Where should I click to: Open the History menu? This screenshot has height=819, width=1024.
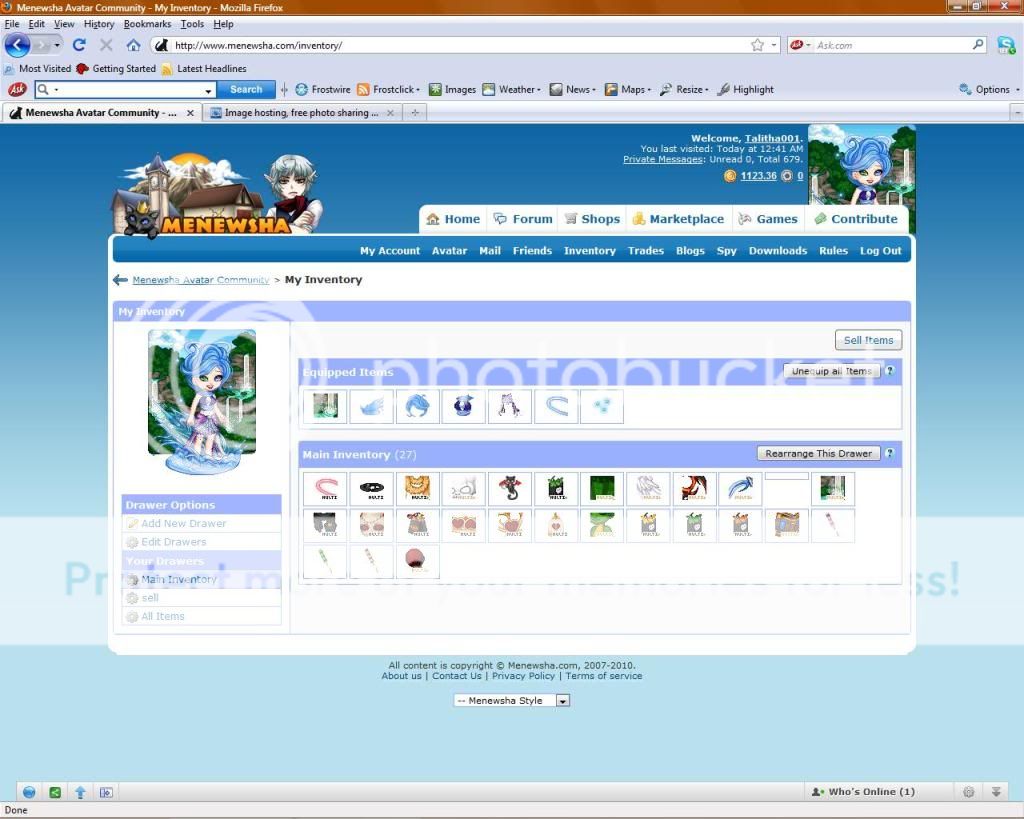98,24
